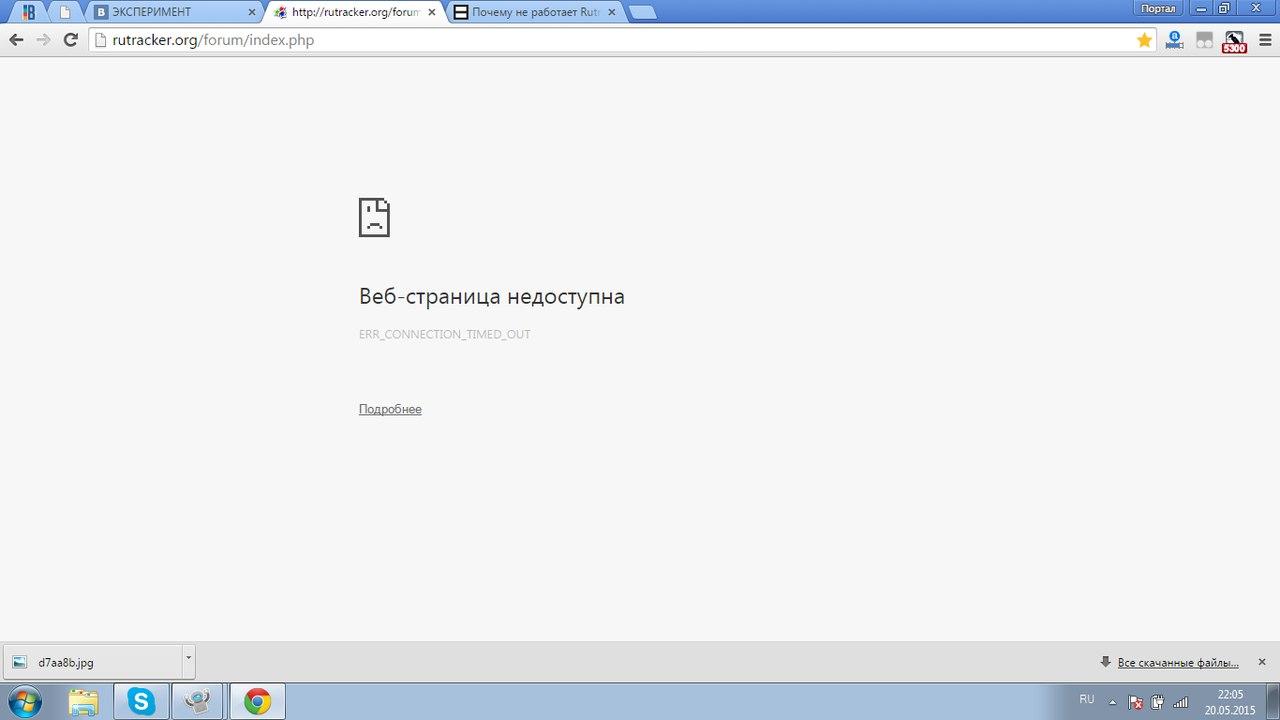Click the Подробнее link

pos(390,409)
